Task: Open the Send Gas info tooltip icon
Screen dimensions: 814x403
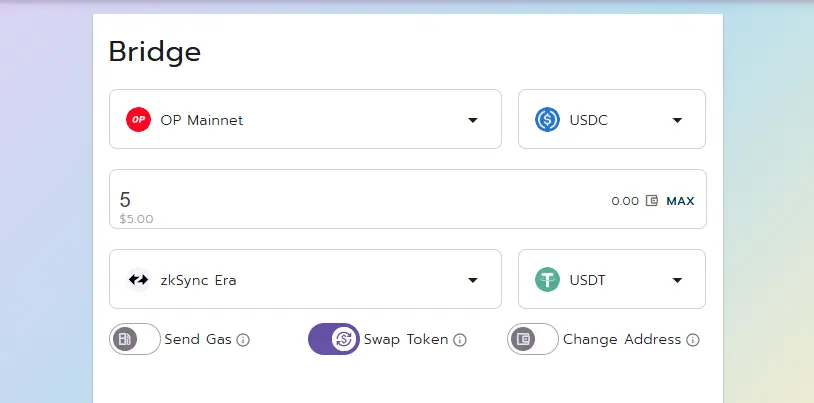Action: click(x=243, y=340)
